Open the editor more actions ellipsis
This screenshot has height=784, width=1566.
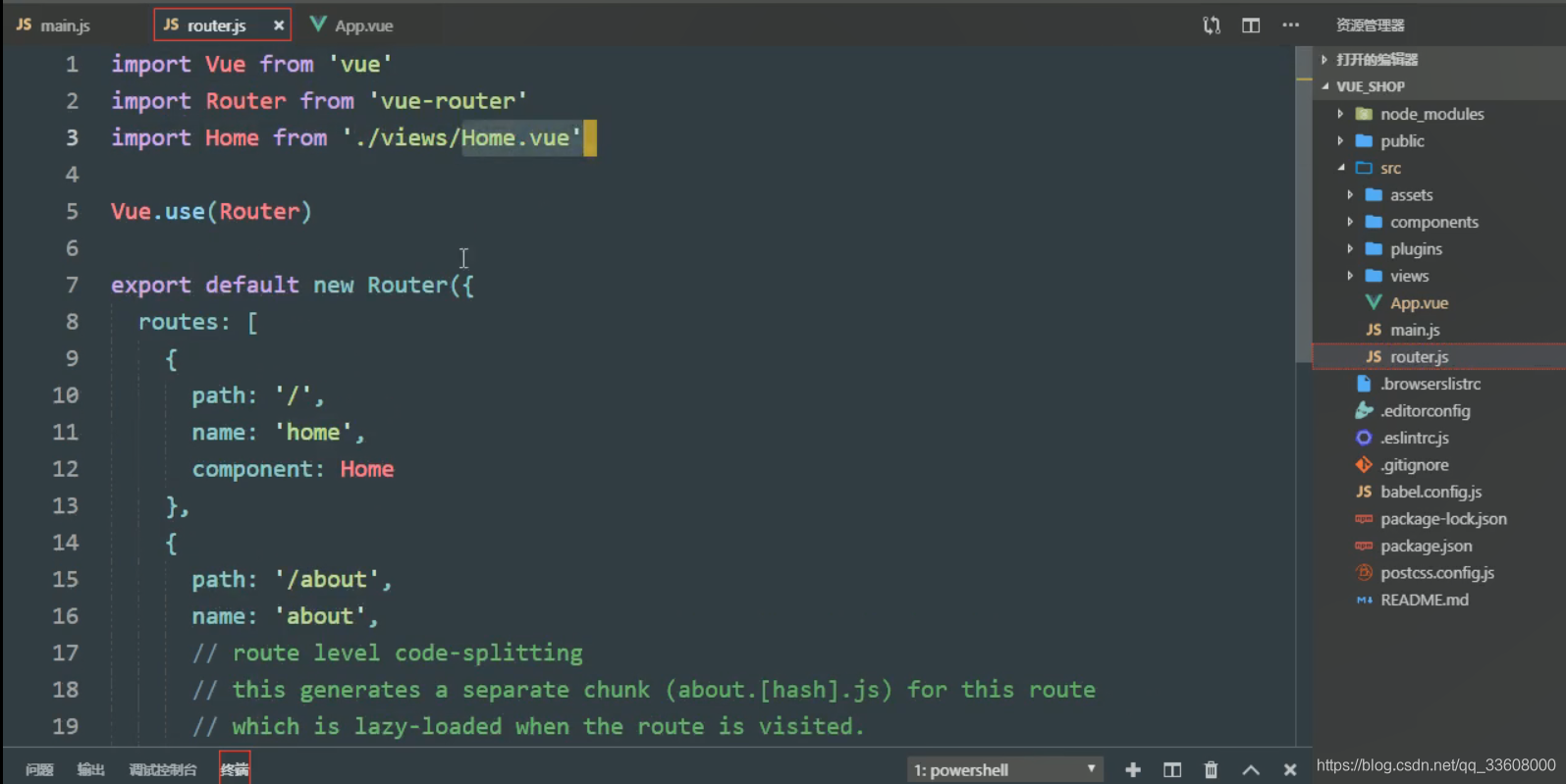pos(1290,26)
